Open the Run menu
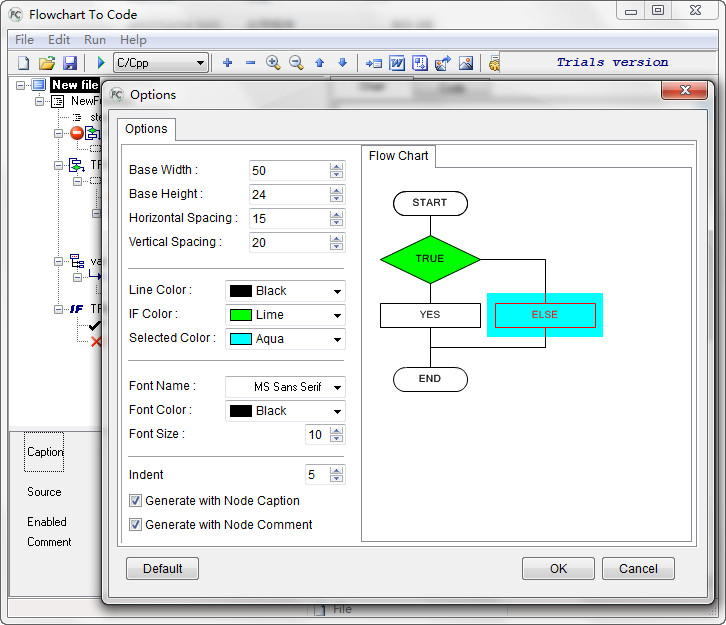This screenshot has height=625, width=726. (x=95, y=40)
